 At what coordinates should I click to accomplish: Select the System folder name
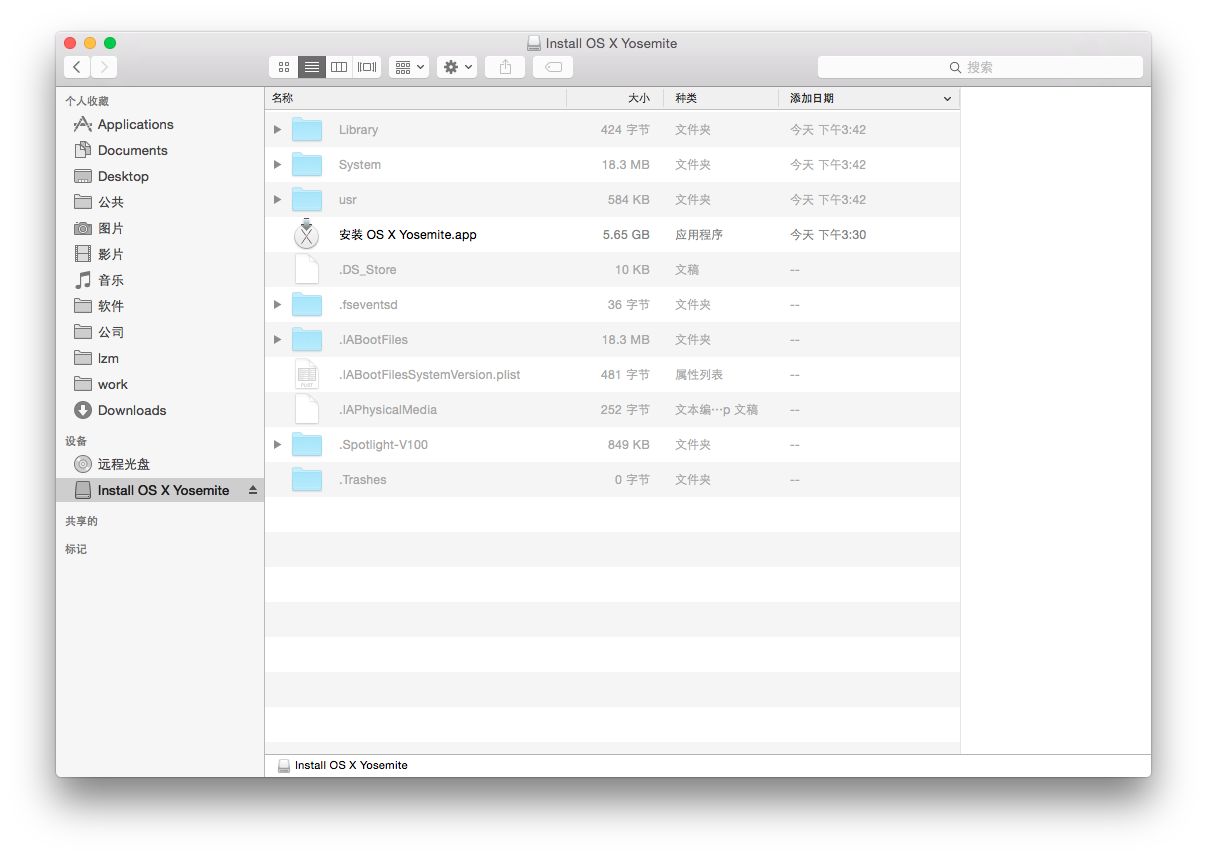pyautogui.click(x=359, y=165)
